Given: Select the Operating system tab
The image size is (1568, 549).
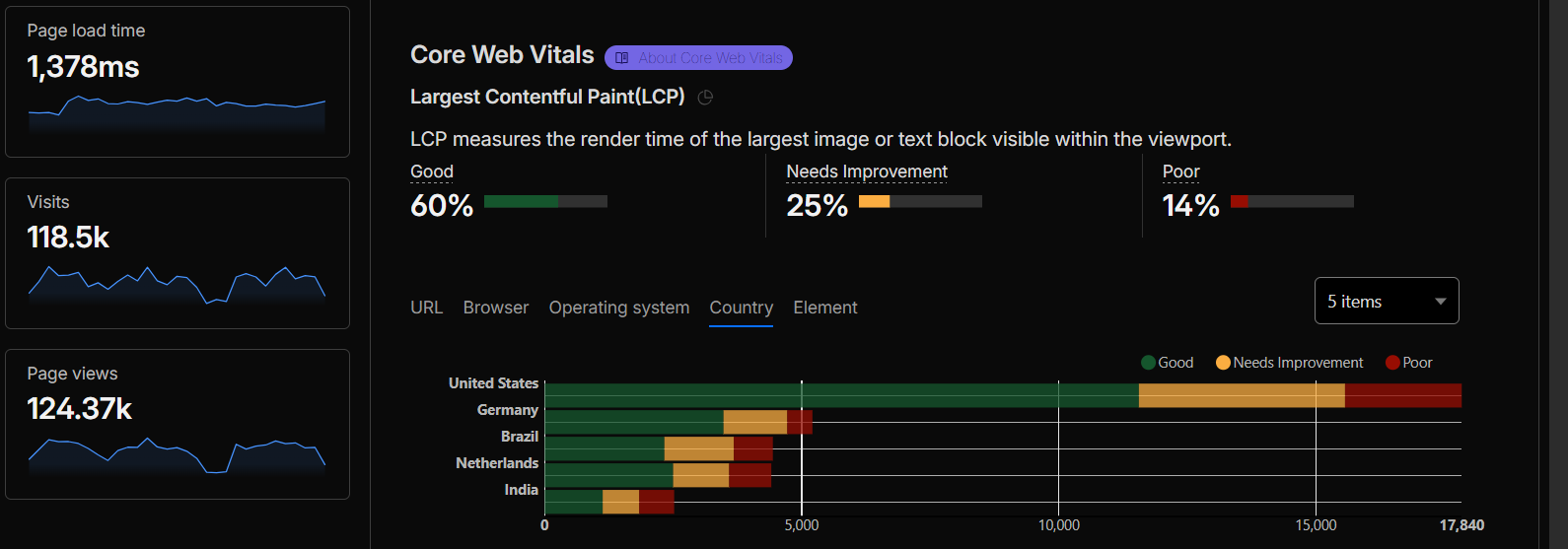Looking at the screenshot, I should (x=619, y=308).
